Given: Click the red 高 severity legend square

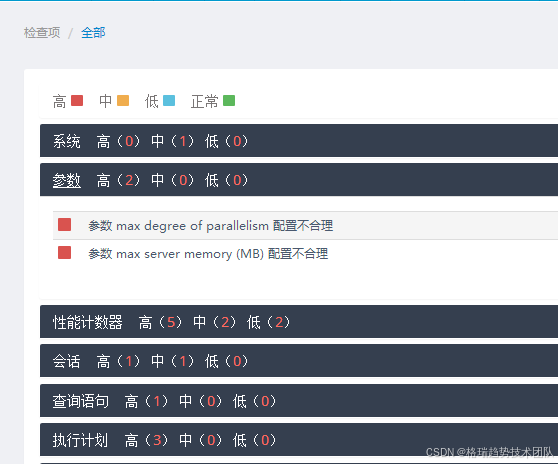Looking at the screenshot, I should [x=77, y=101].
